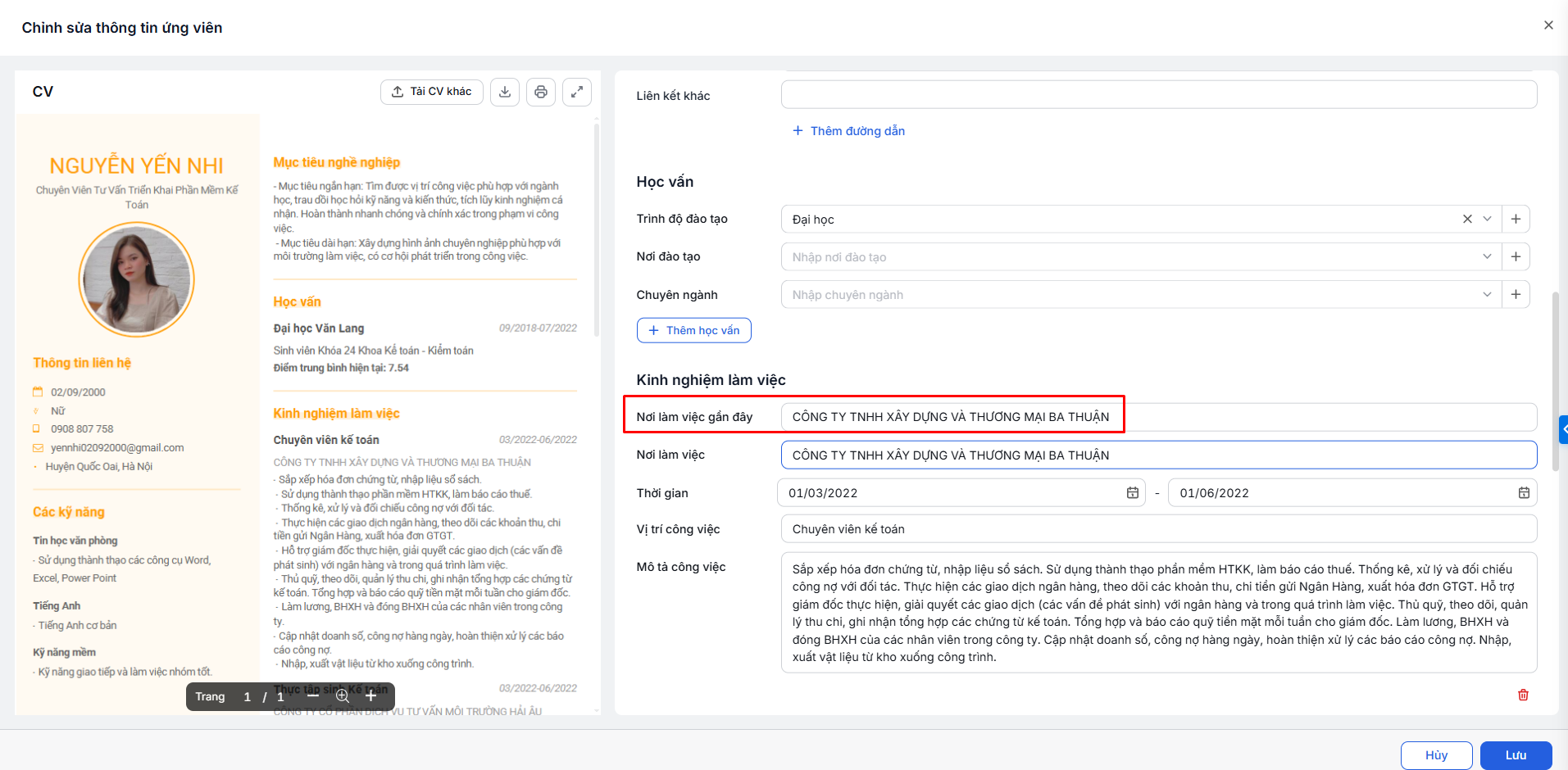This screenshot has height=770, width=1568.
Task: Click the 'Thêm học vấn' button
Action: pos(694,330)
